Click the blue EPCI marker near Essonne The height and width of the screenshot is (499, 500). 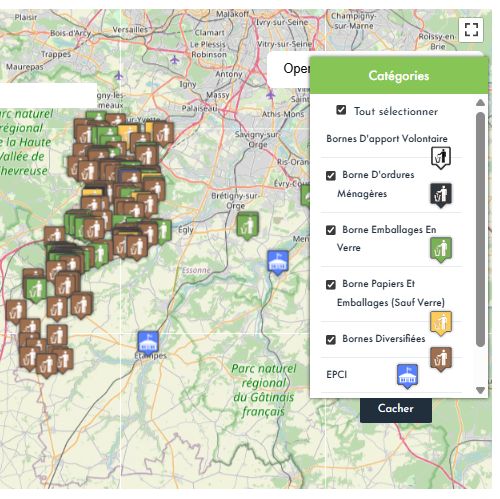(278, 263)
